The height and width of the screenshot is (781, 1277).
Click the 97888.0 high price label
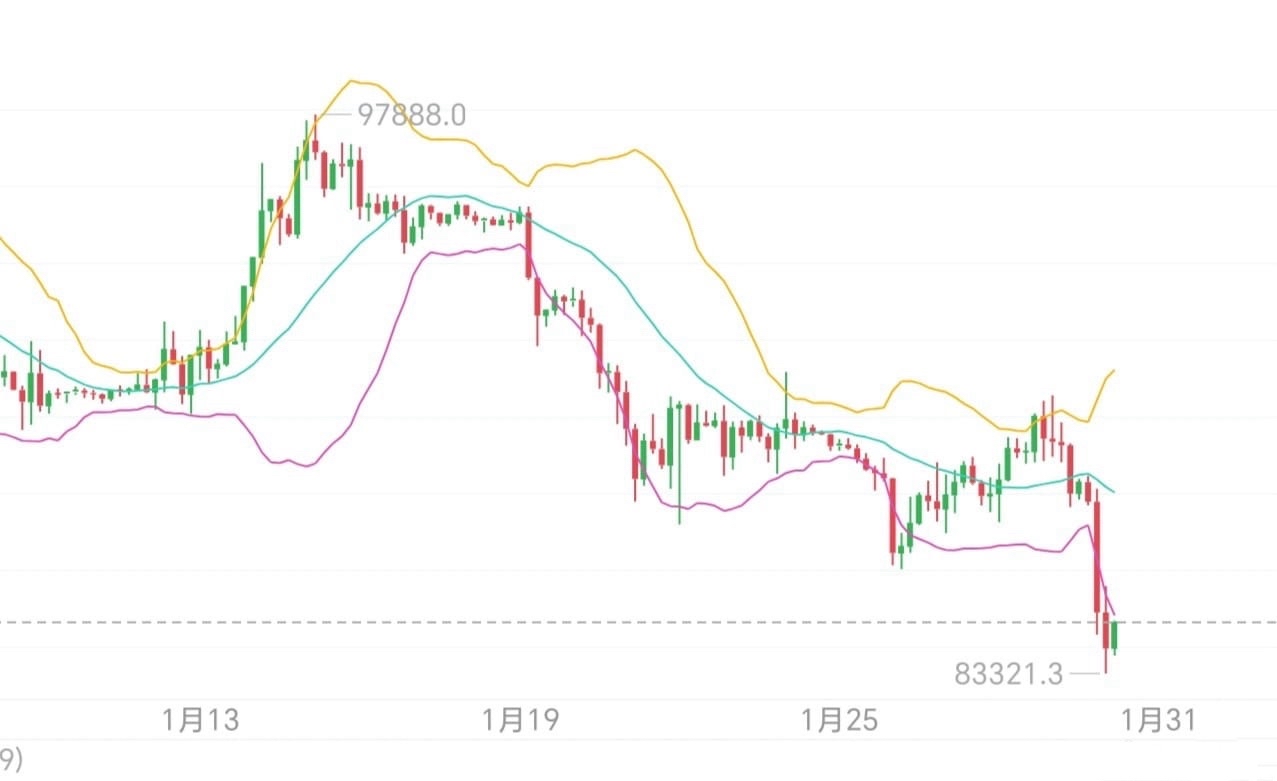(x=411, y=116)
